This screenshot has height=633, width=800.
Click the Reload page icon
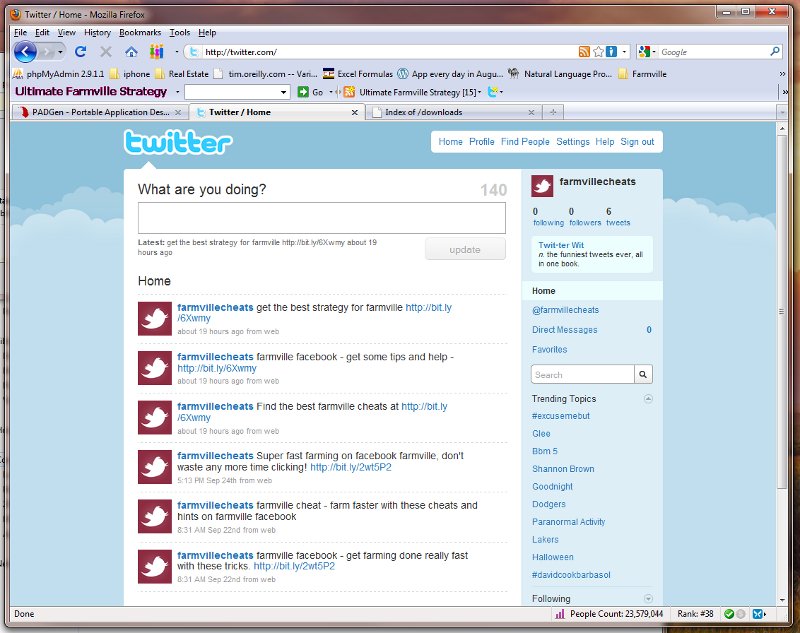coord(81,52)
